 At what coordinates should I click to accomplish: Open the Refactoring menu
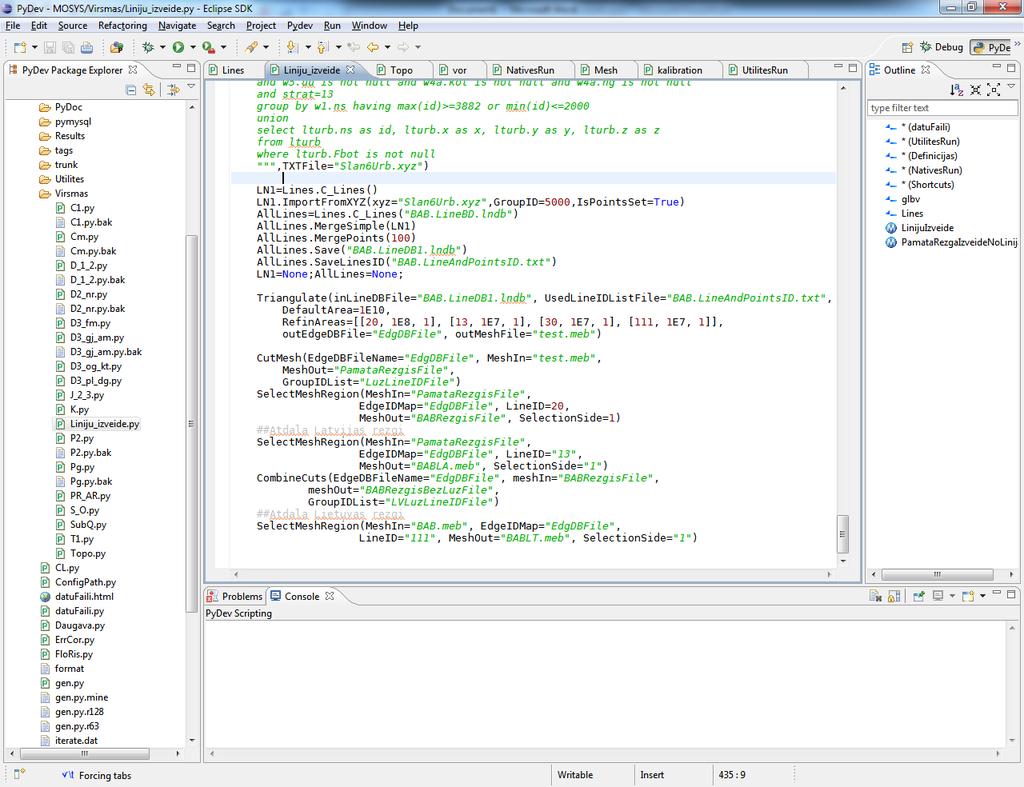123,25
